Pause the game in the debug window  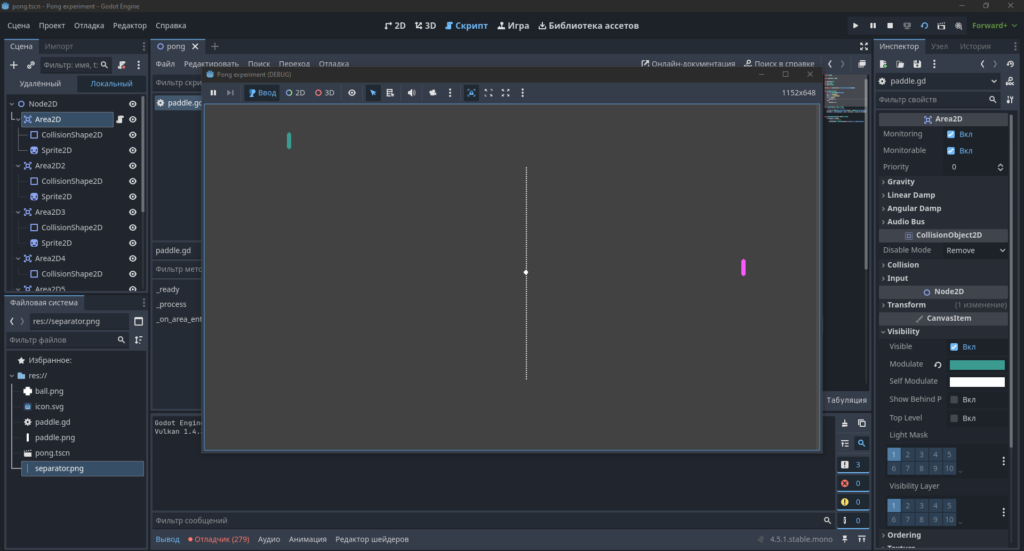[x=213, y=93]
